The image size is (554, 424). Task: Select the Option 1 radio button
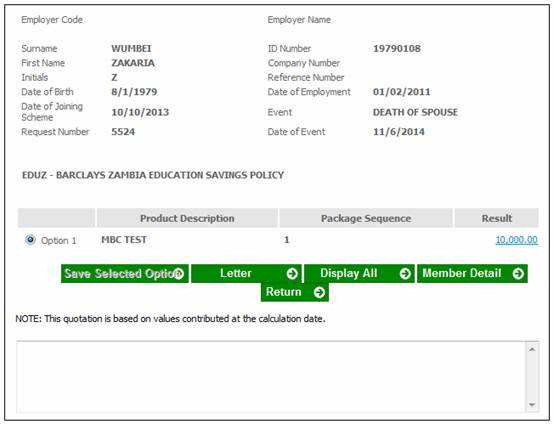coord(30,240)
